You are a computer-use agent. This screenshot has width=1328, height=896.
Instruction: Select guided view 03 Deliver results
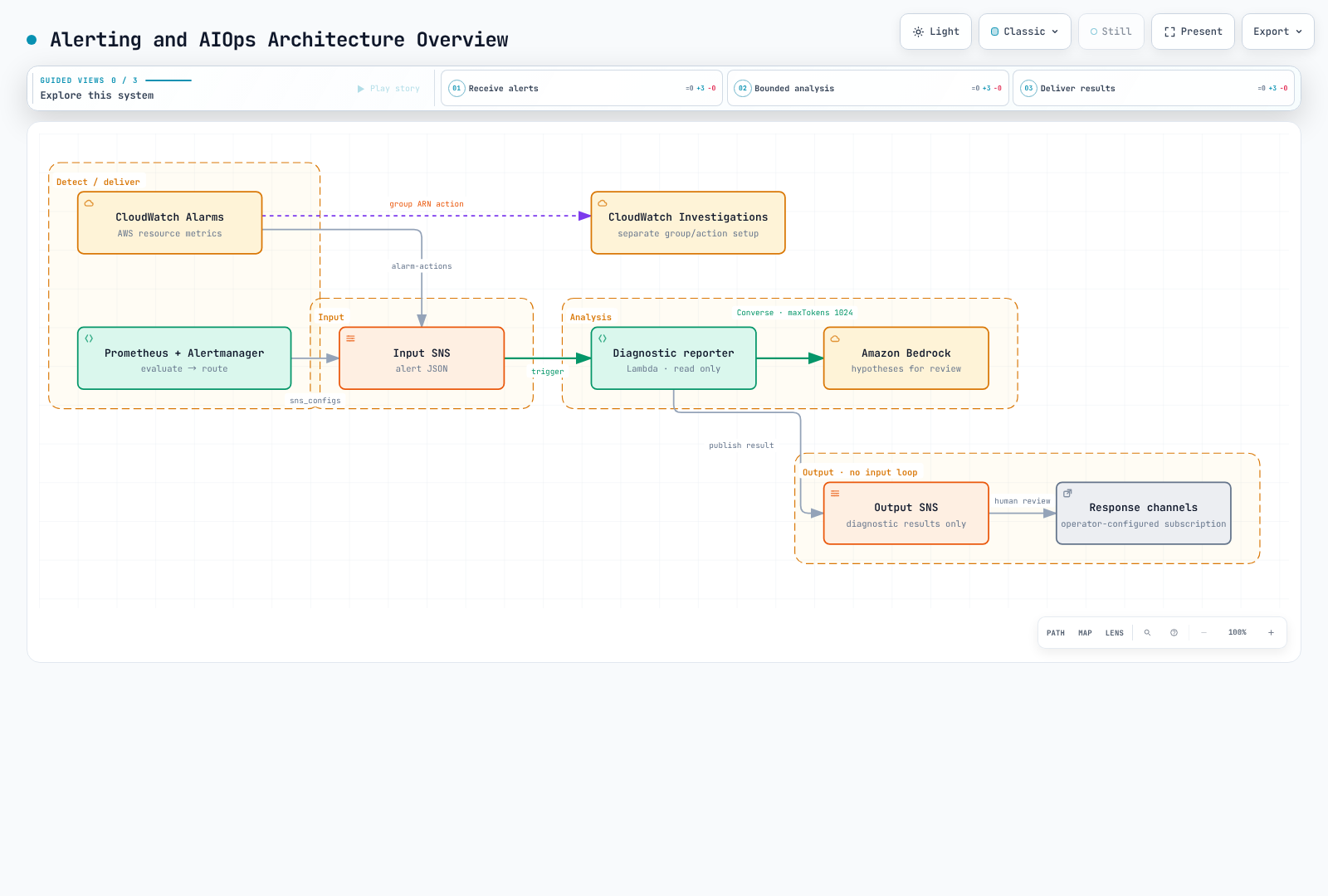[1153, 88]
